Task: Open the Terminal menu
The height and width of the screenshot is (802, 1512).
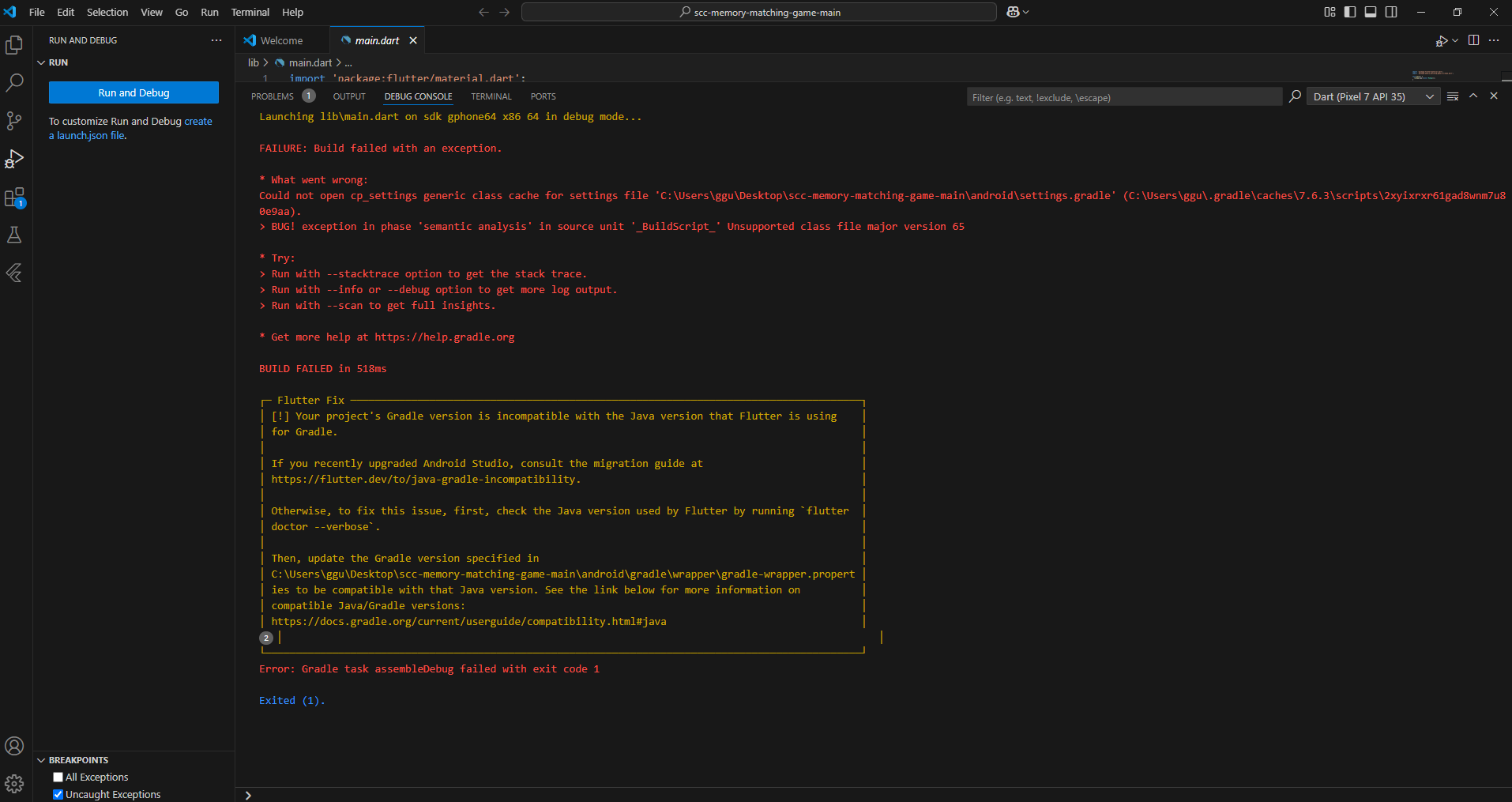Action: pyautogui.click(x=250, y=12)
